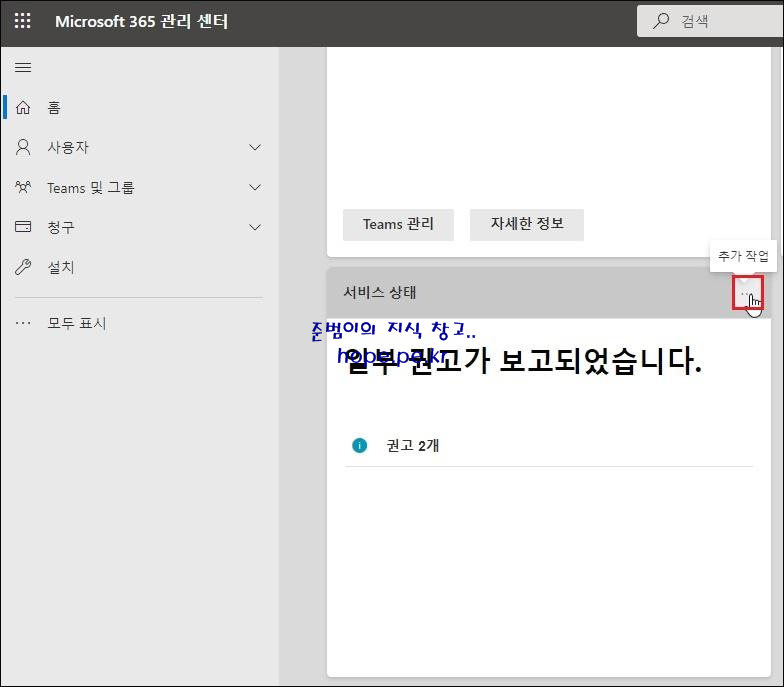Open Teams 및 그룹 navigation item
This screenshot has height=687, width=784.
[x=140, y=188]
